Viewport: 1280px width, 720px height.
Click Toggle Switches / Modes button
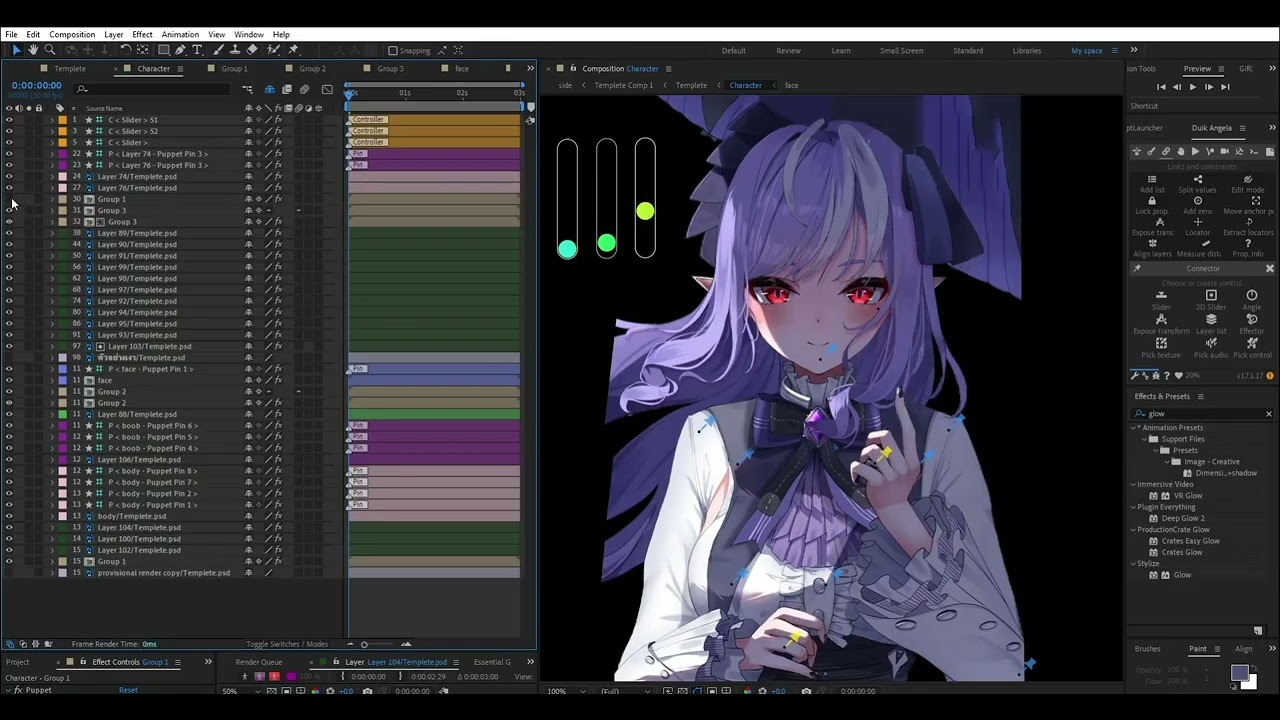[287, 644]
